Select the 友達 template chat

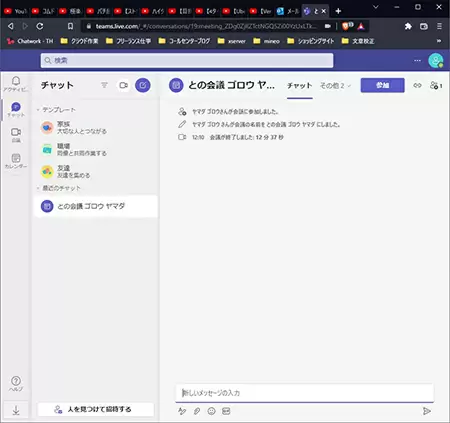tap(96, 172)
